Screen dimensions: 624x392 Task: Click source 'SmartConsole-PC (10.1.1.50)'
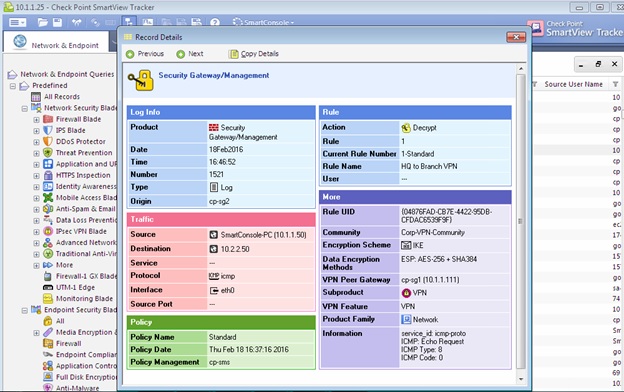point(263,235)
